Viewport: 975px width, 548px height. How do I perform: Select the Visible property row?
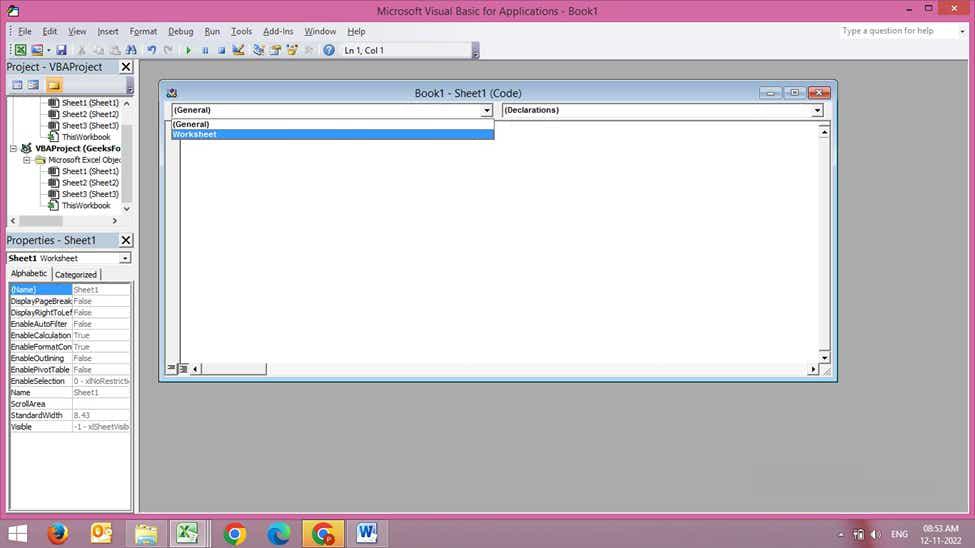[x=70, y=427]
